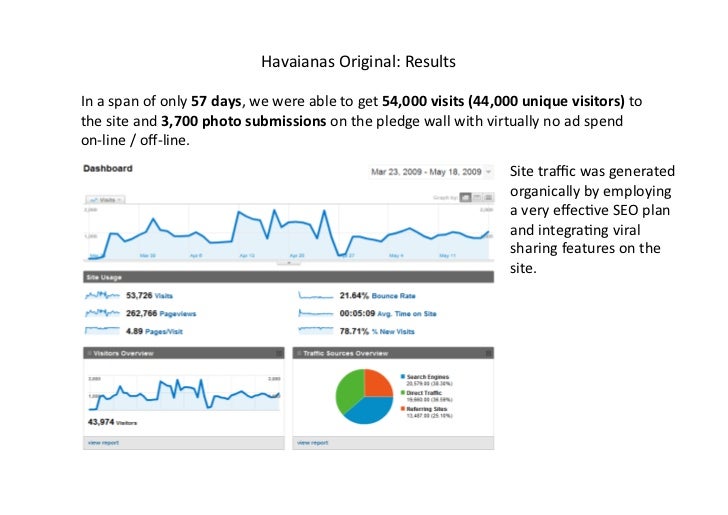The height and width of the screenshot is (515, 728).
Task: Open the % New Visits link
Action: 393,332
